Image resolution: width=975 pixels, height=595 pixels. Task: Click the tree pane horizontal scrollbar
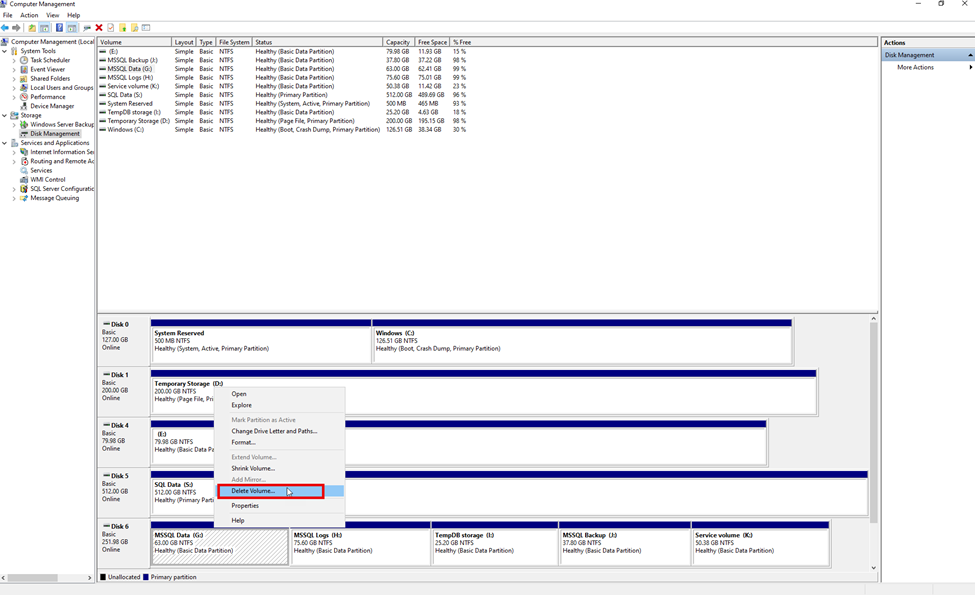pyautogui.click(x=32, y=578)
